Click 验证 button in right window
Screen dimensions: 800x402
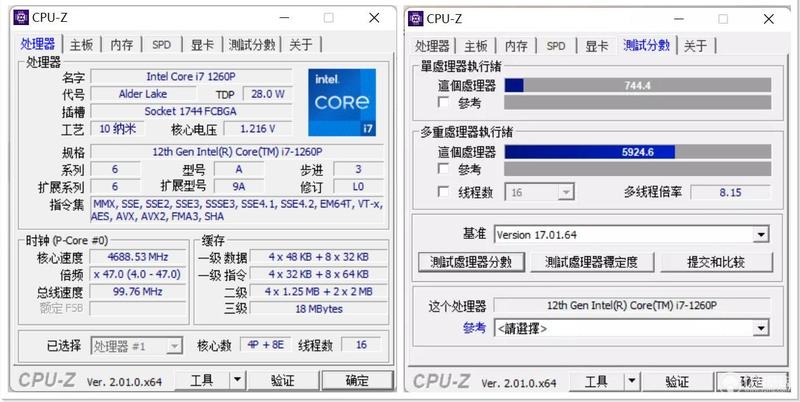pyautogui.click(x=677, y=381)
